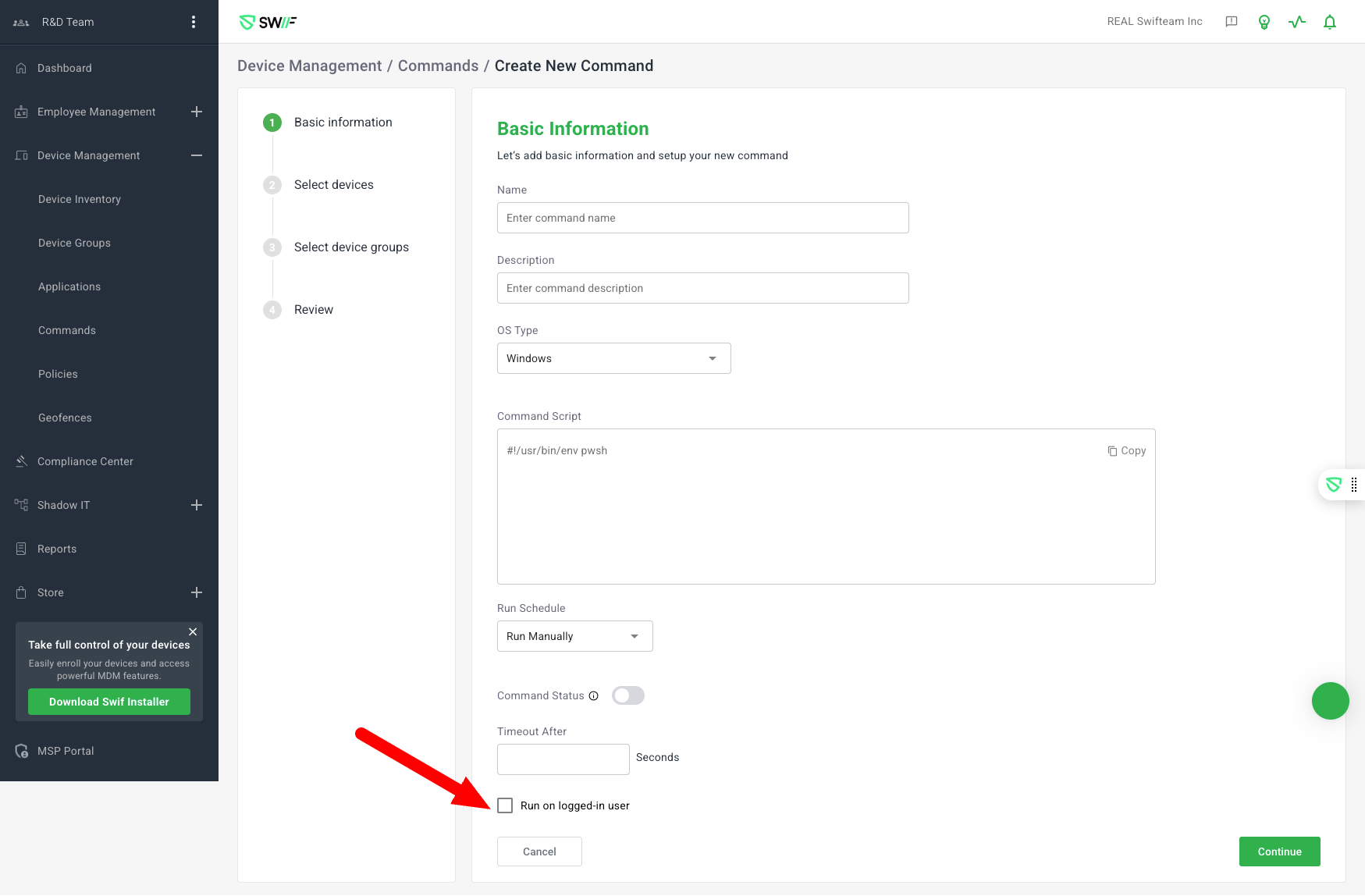Click the command name input field
The image size is (1365, 896).
coord(702,218)
